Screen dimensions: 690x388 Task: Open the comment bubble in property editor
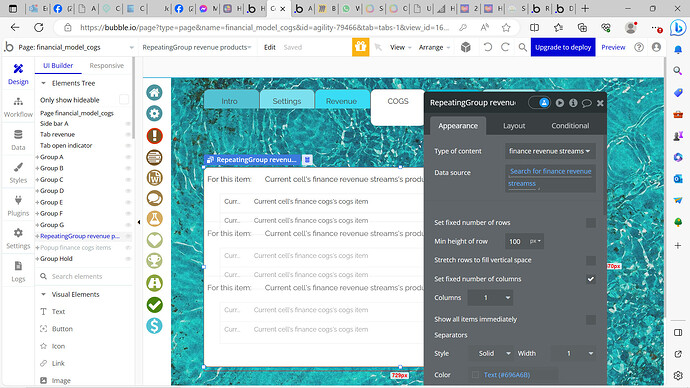pos(586,103)
